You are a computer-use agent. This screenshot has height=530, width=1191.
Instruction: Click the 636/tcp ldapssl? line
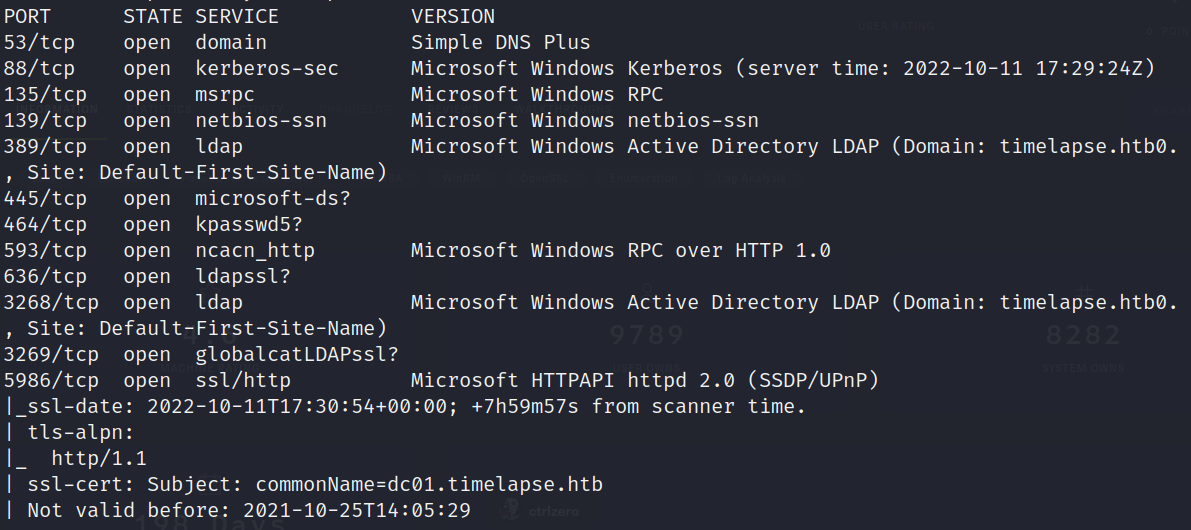click(147, 276)
